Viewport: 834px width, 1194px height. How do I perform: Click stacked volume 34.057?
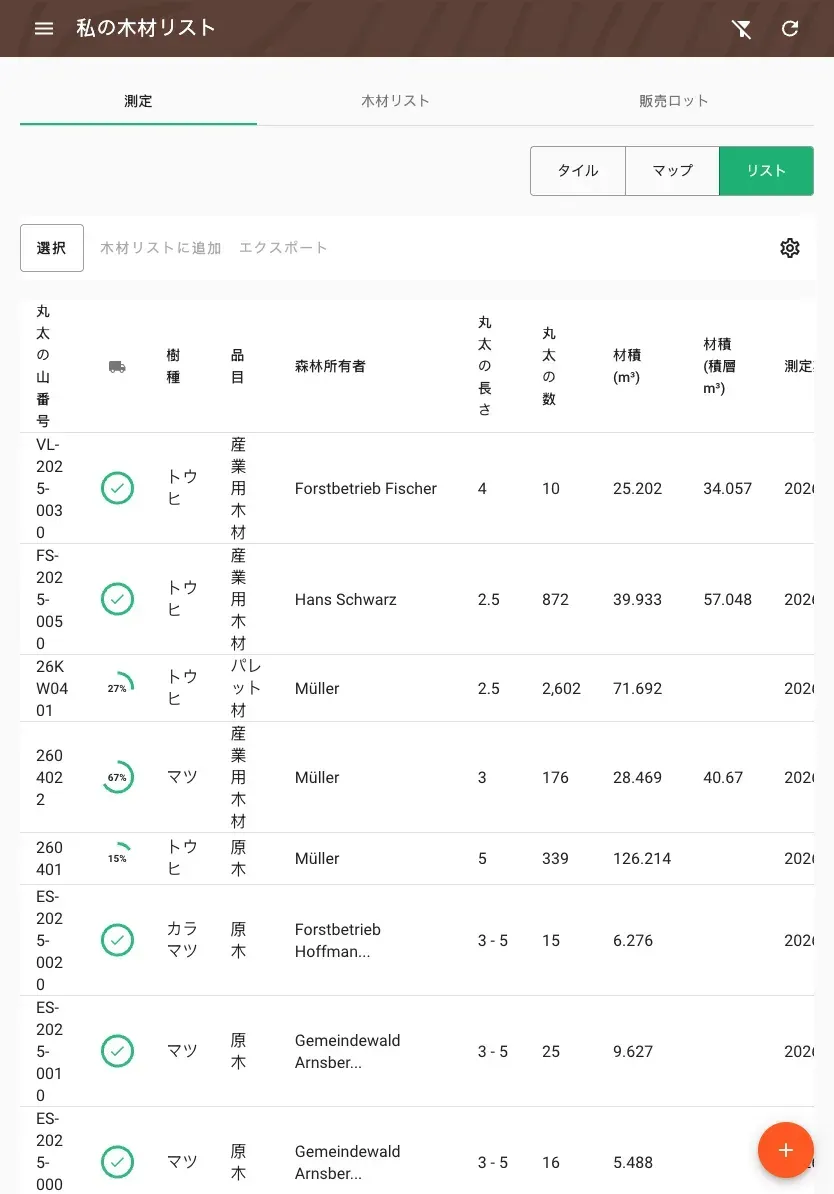pos(727,489)
